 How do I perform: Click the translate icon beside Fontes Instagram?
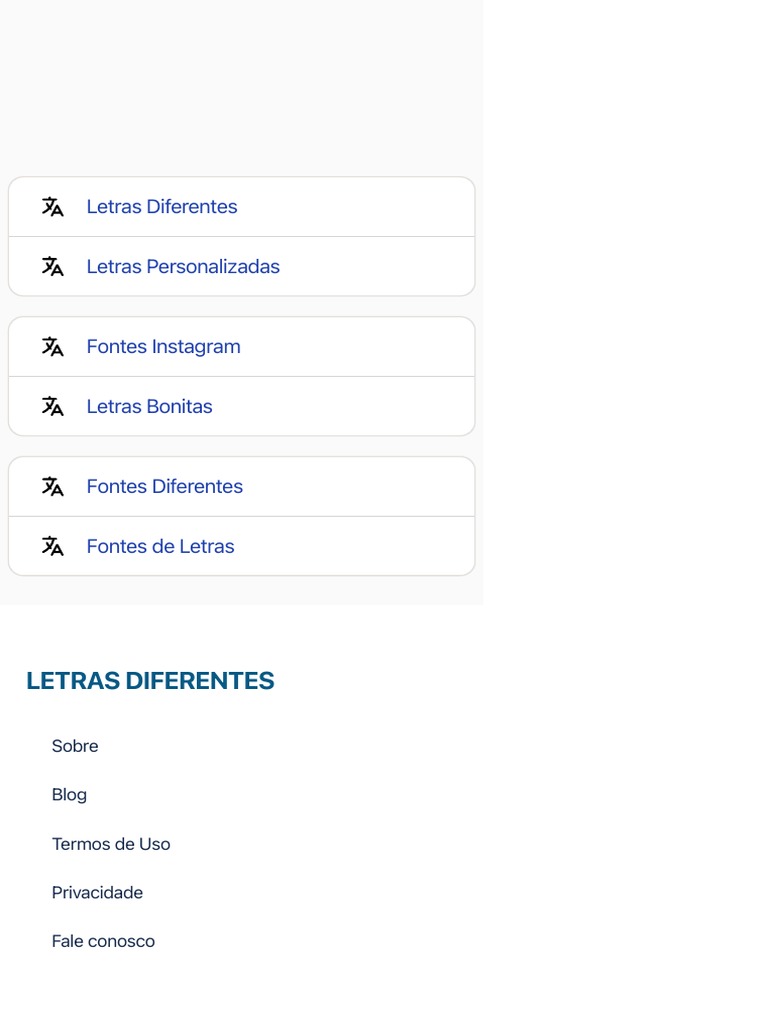pos(53,346)
